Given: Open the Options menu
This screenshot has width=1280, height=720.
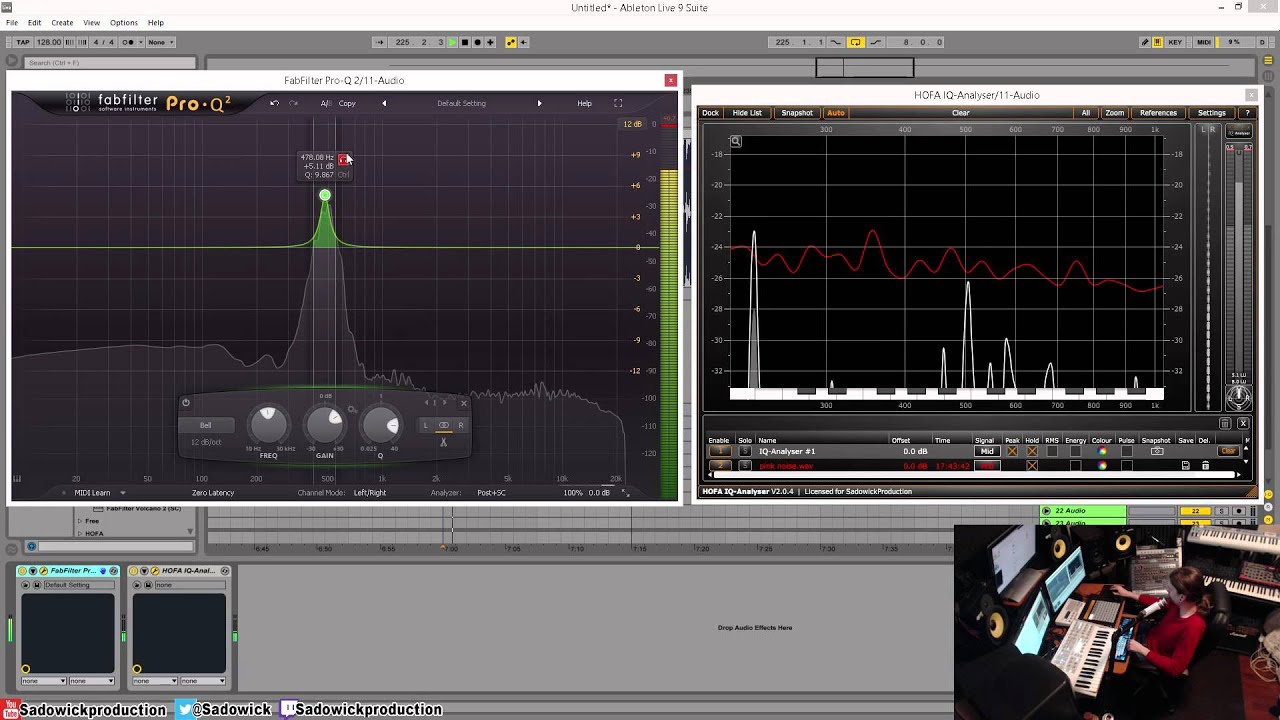Looking at the screenshot, I should 124,22.
